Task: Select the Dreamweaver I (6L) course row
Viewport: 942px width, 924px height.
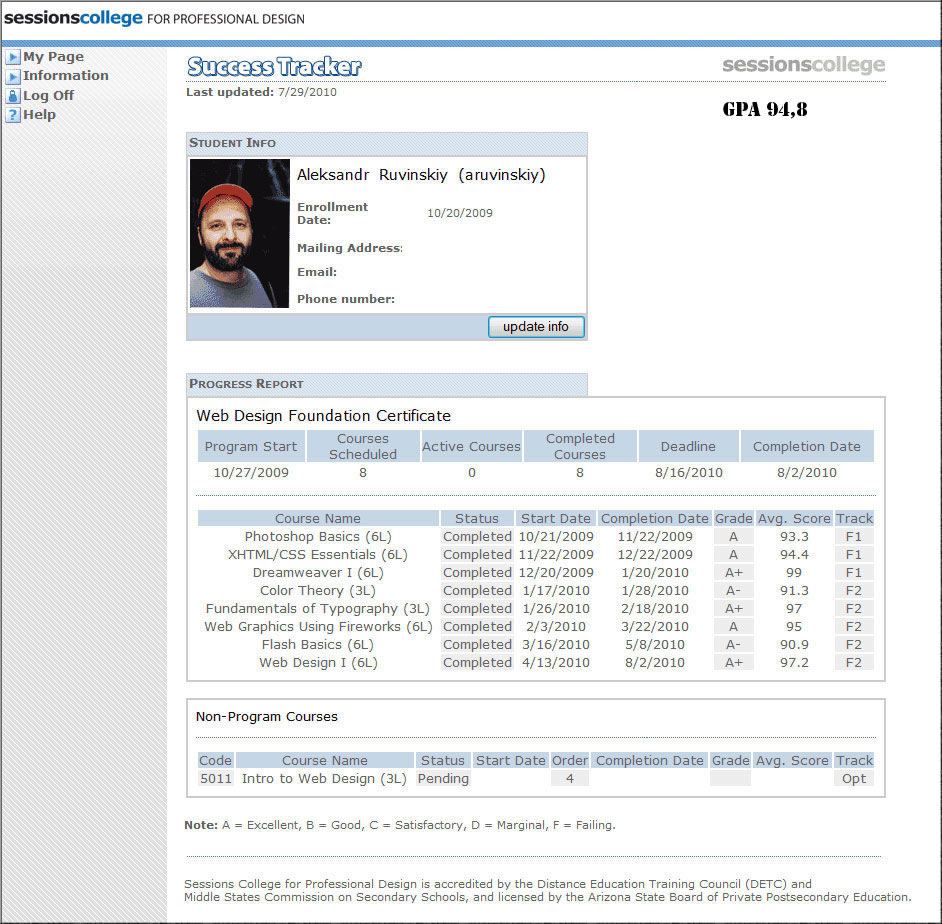Action: tap(318, 573)
